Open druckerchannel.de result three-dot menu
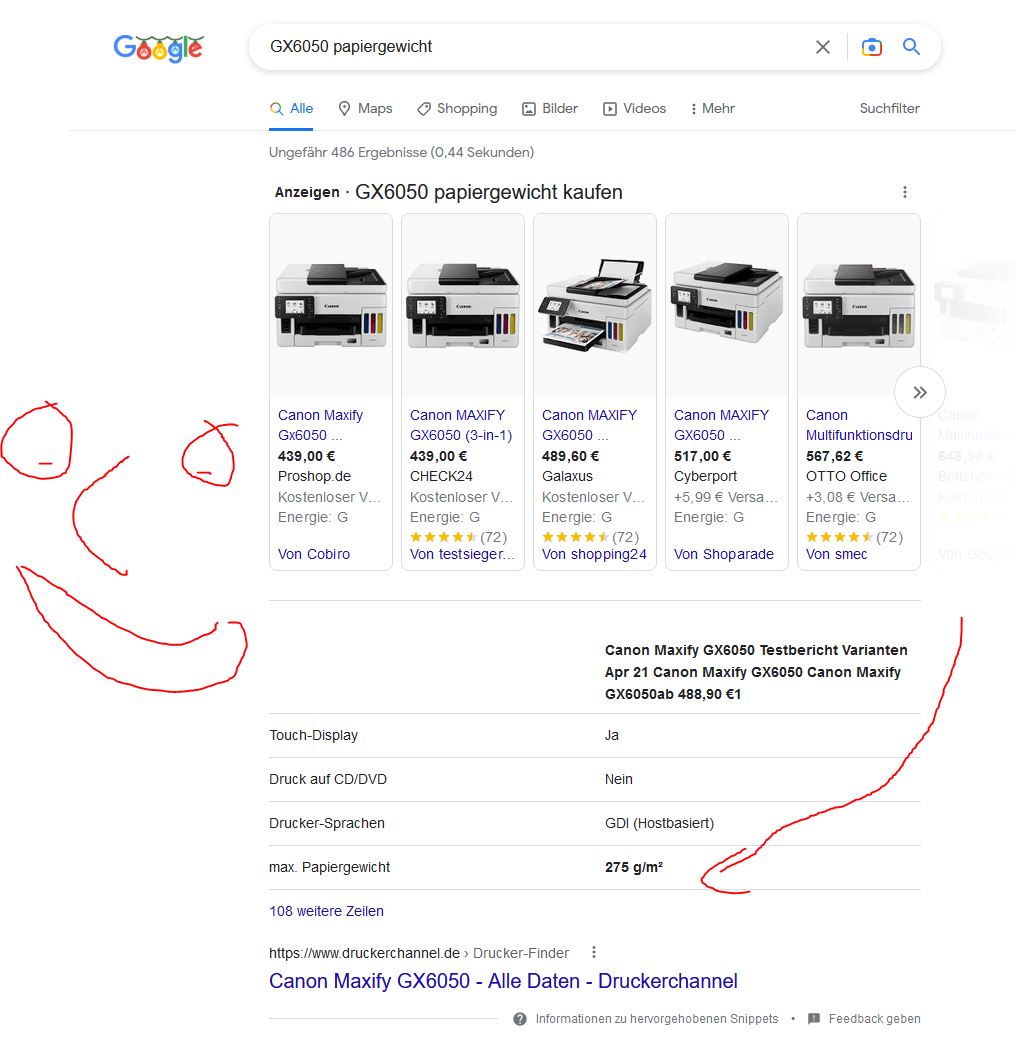Image resolution: width=1016 pixels, height=1060 pixels. coord(594,953)
